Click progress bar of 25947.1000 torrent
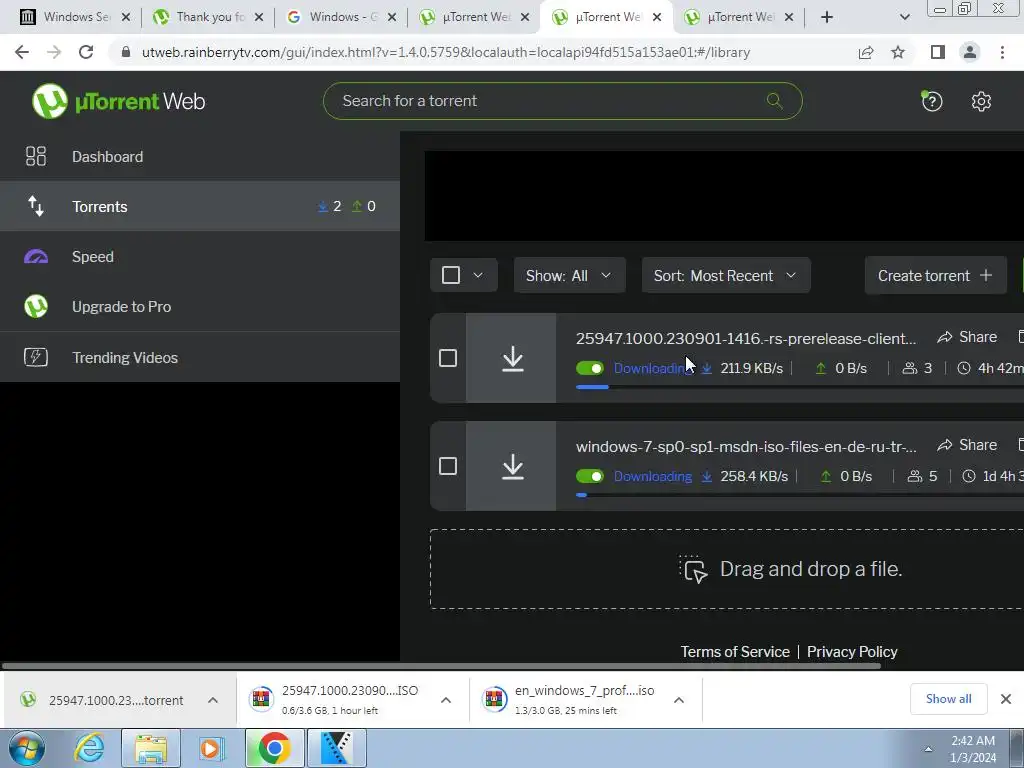Viewport: 1024px width, 768px height. coord(799,387)
